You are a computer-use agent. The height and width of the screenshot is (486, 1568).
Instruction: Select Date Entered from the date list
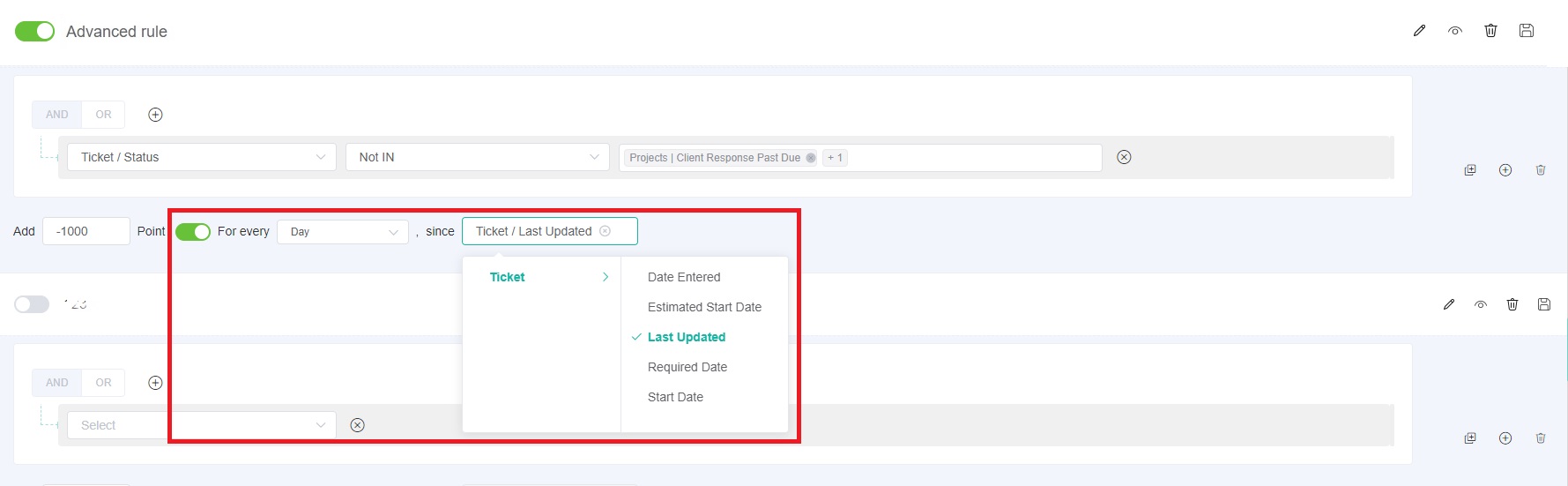tap(684, 277)
